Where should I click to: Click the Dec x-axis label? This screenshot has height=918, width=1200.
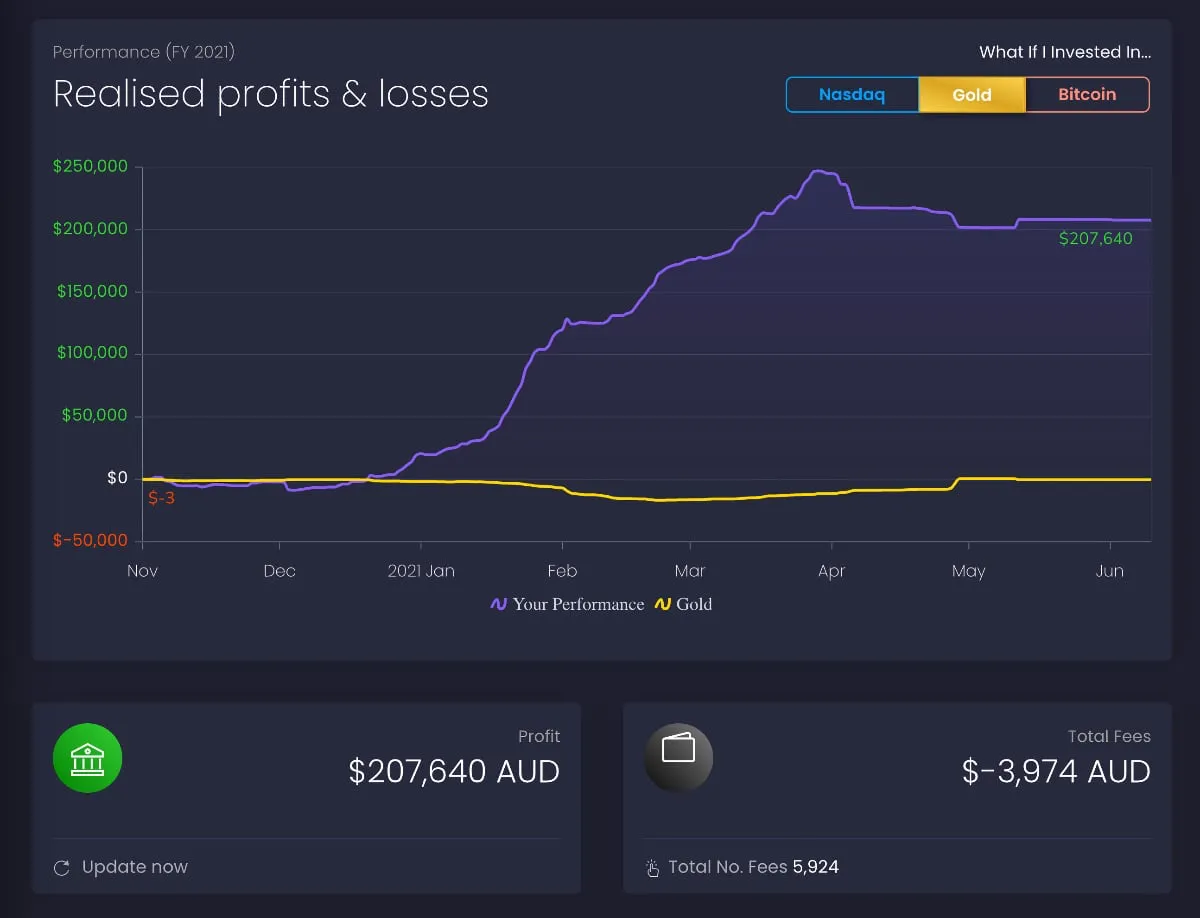(x=280, y=571)
